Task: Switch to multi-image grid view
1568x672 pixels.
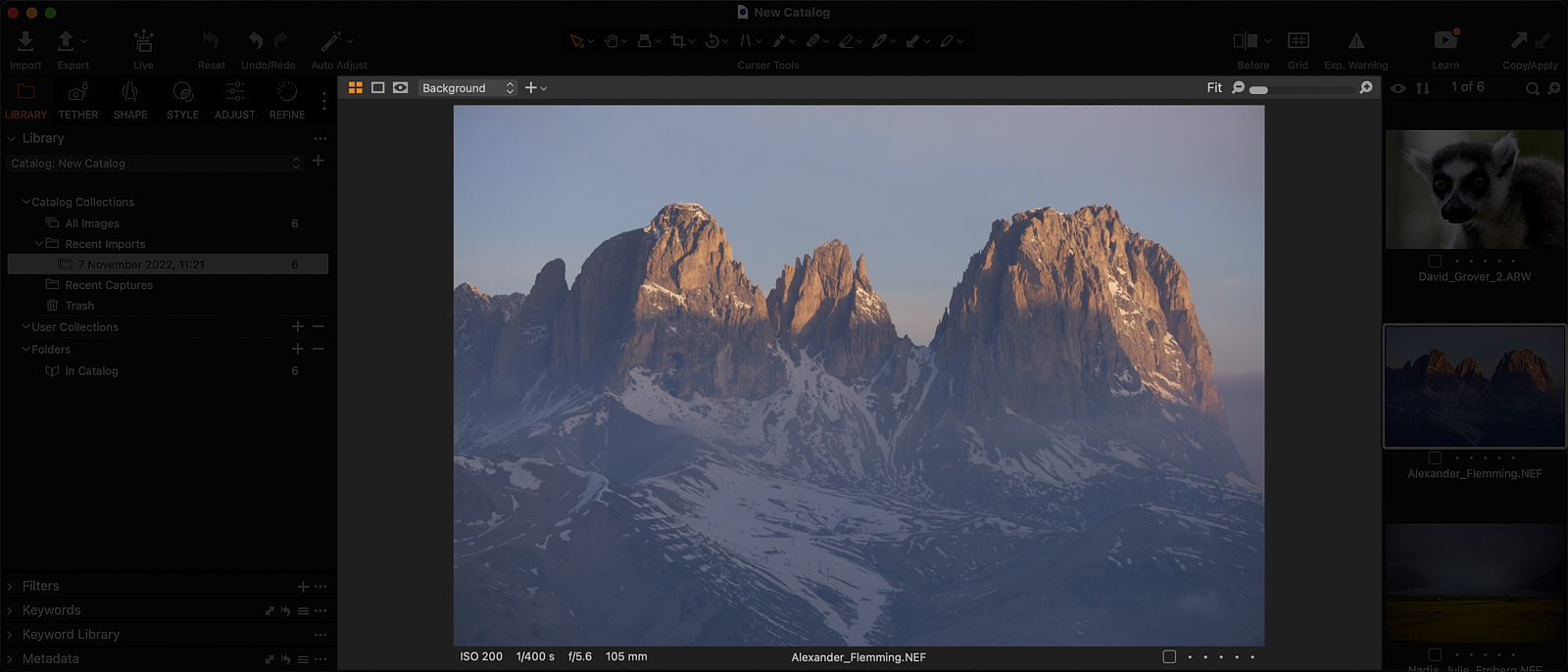Action: click(356, 87)
